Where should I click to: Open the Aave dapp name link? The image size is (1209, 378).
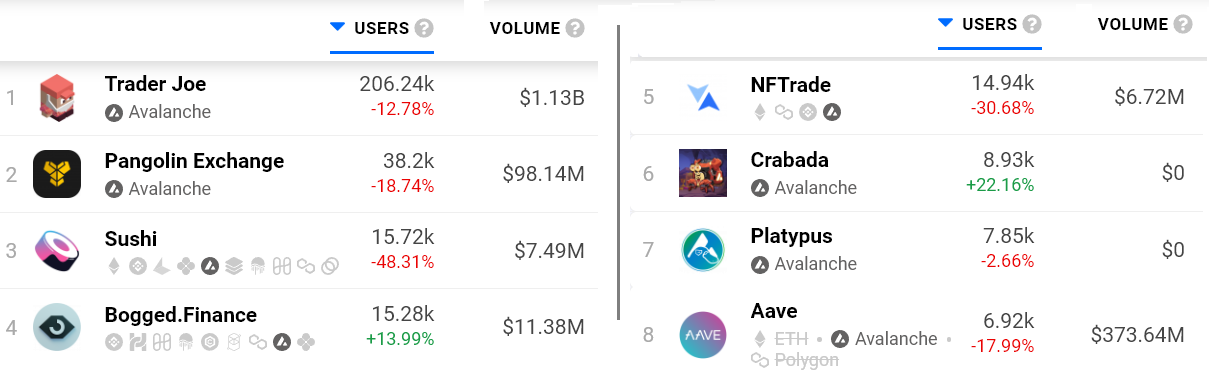tap(774, 311)
